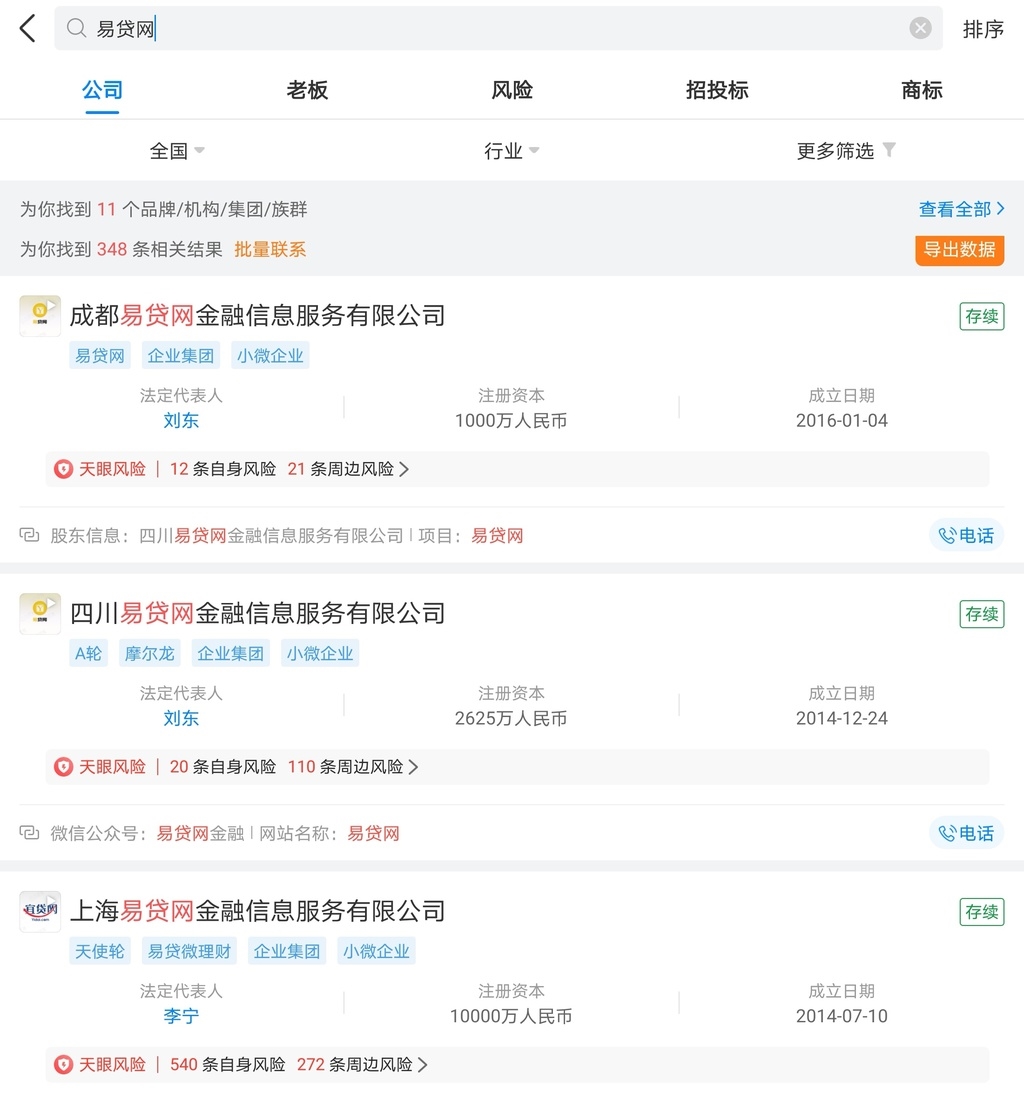This screenshot has width=1024, height=1093.
Task: Click the 股东信息 info icon
Action: [29, 535]
